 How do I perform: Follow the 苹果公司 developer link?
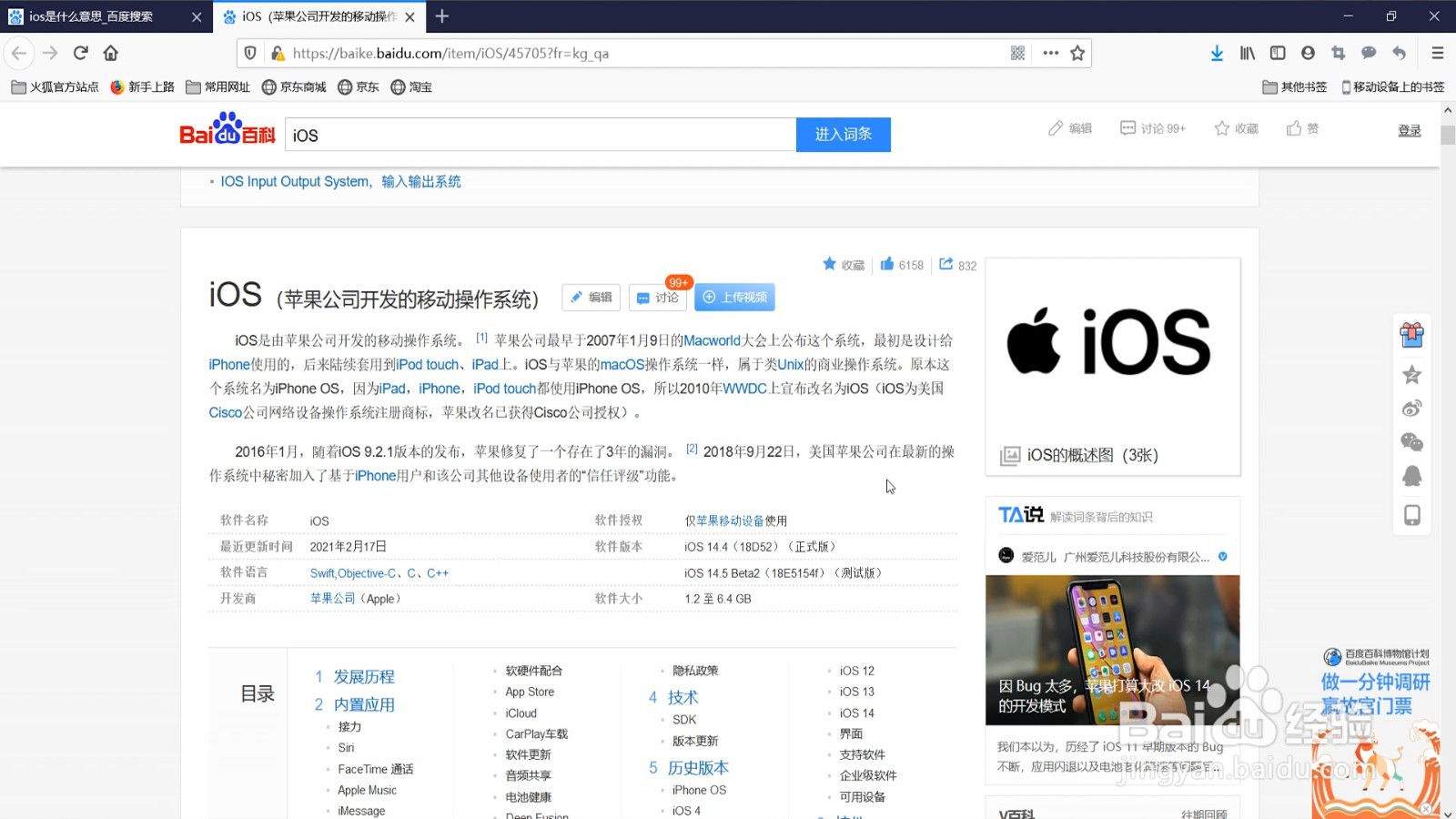pos(332,598)
